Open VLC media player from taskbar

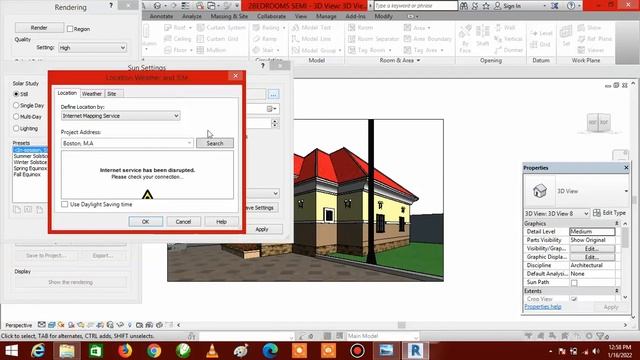click(x=212, y=351)
